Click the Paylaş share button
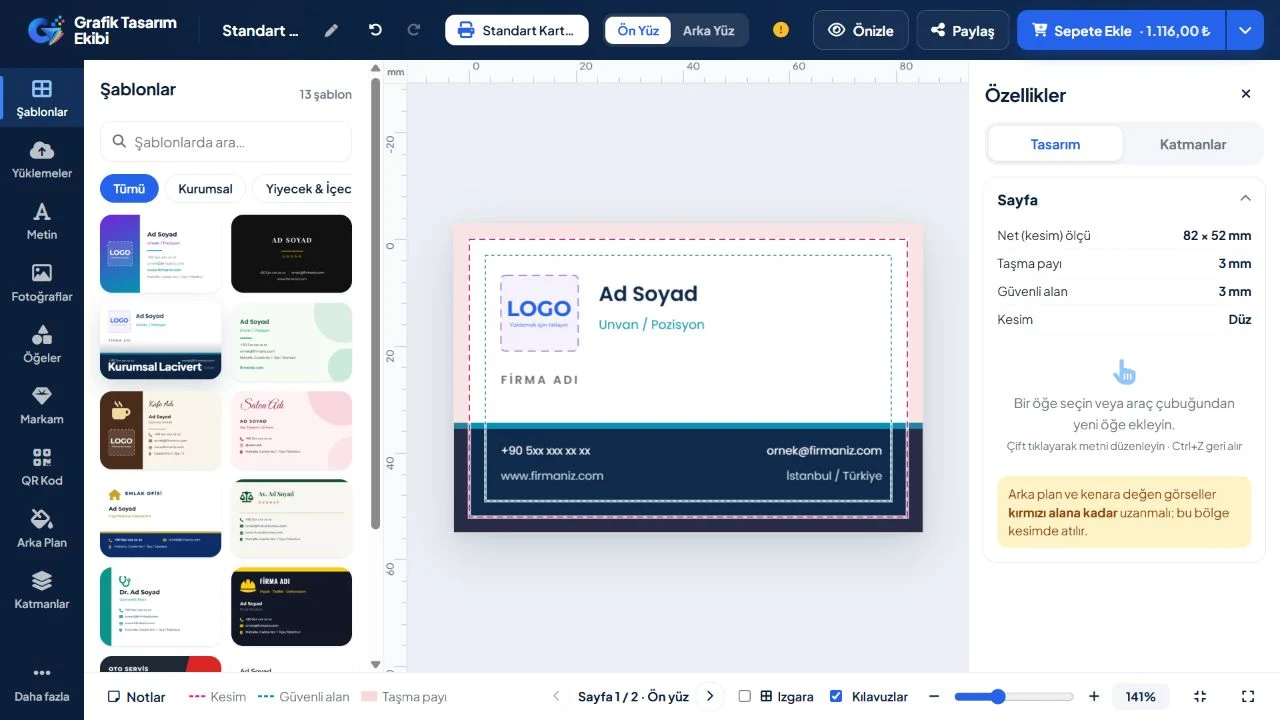1280x720 pixels. [x=963, y=30]
